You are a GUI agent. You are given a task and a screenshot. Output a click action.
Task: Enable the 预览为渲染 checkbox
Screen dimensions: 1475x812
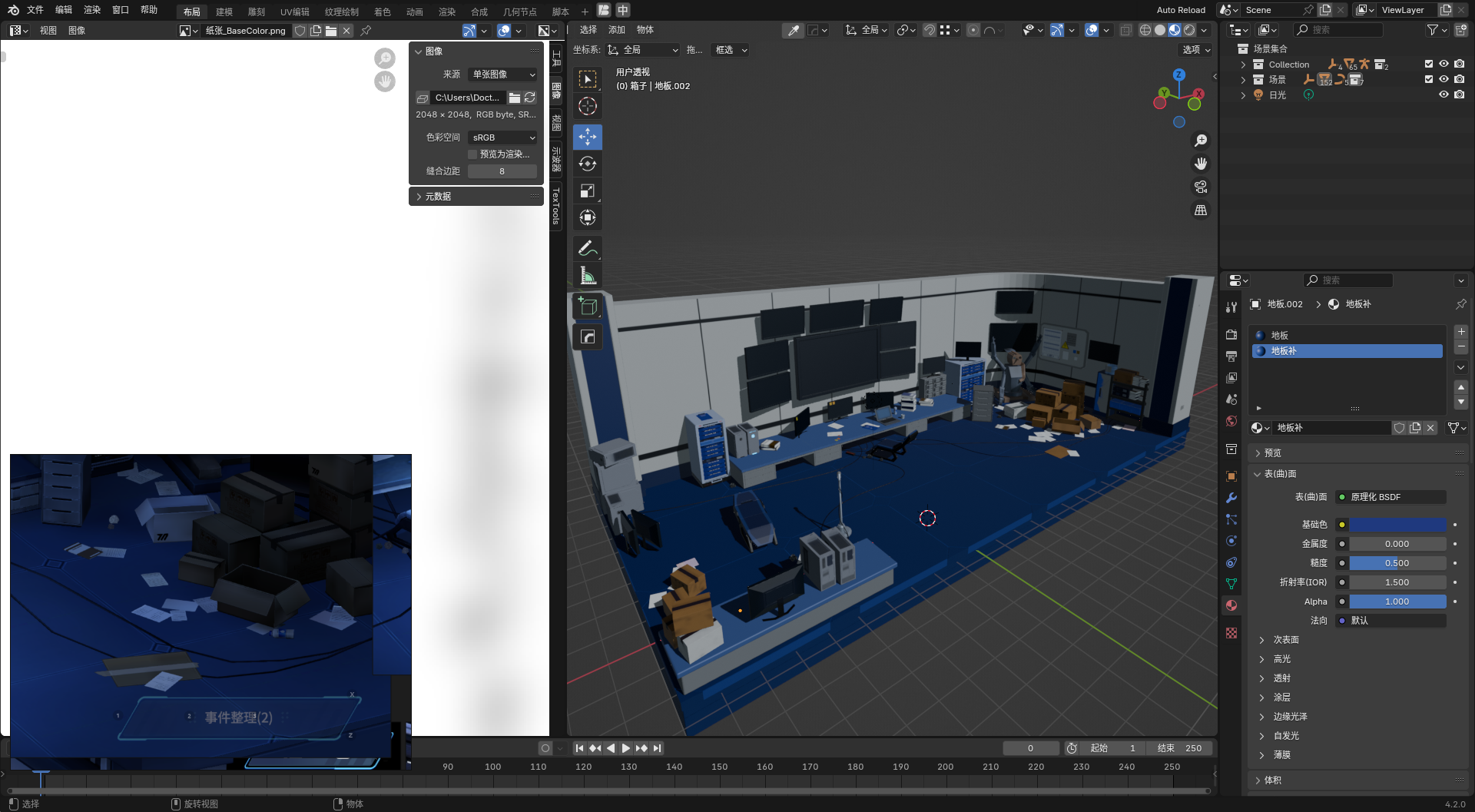[x=472, y=154]
